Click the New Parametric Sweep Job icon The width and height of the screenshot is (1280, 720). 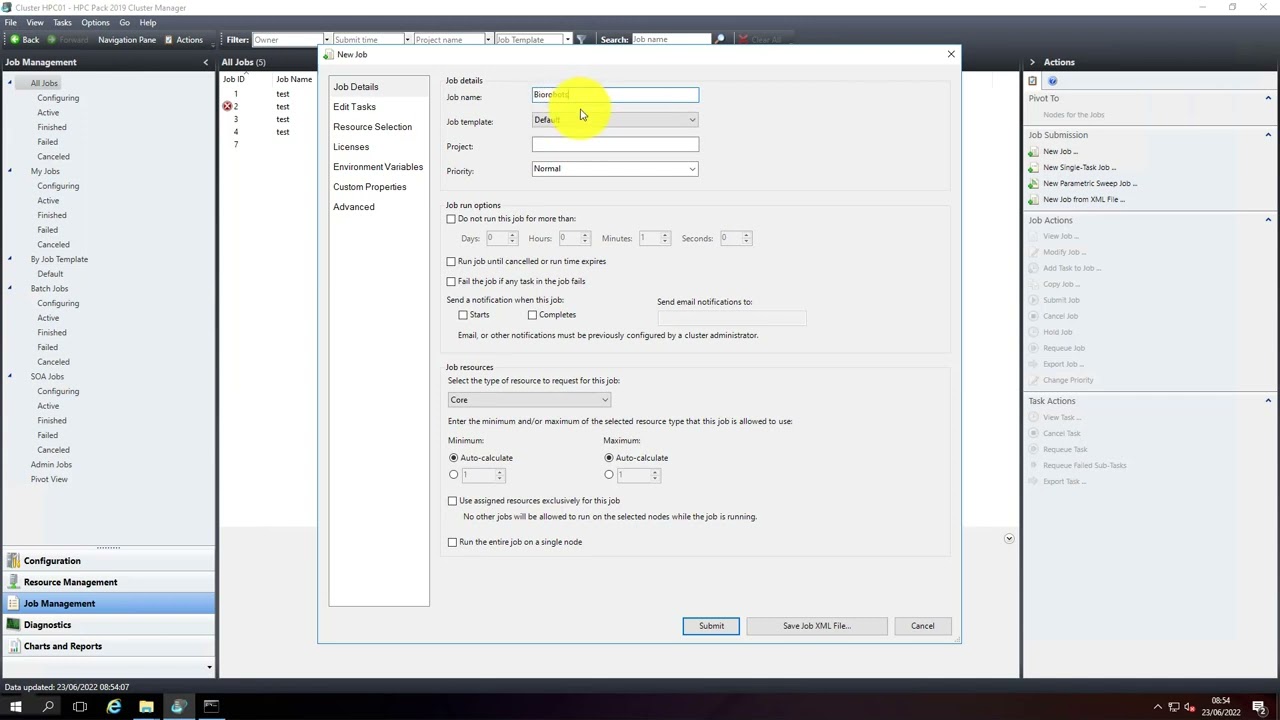click(1034, 184)
